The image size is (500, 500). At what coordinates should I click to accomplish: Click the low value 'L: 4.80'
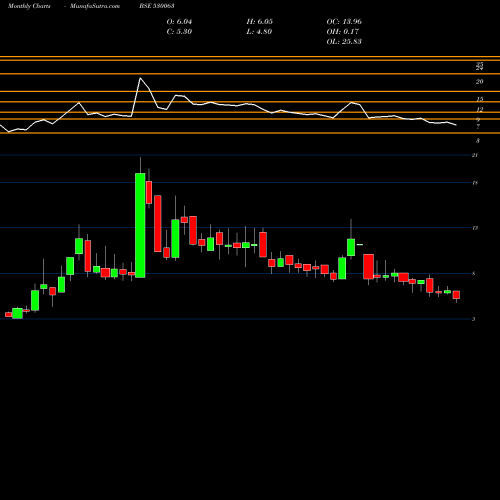click(259, 32)
